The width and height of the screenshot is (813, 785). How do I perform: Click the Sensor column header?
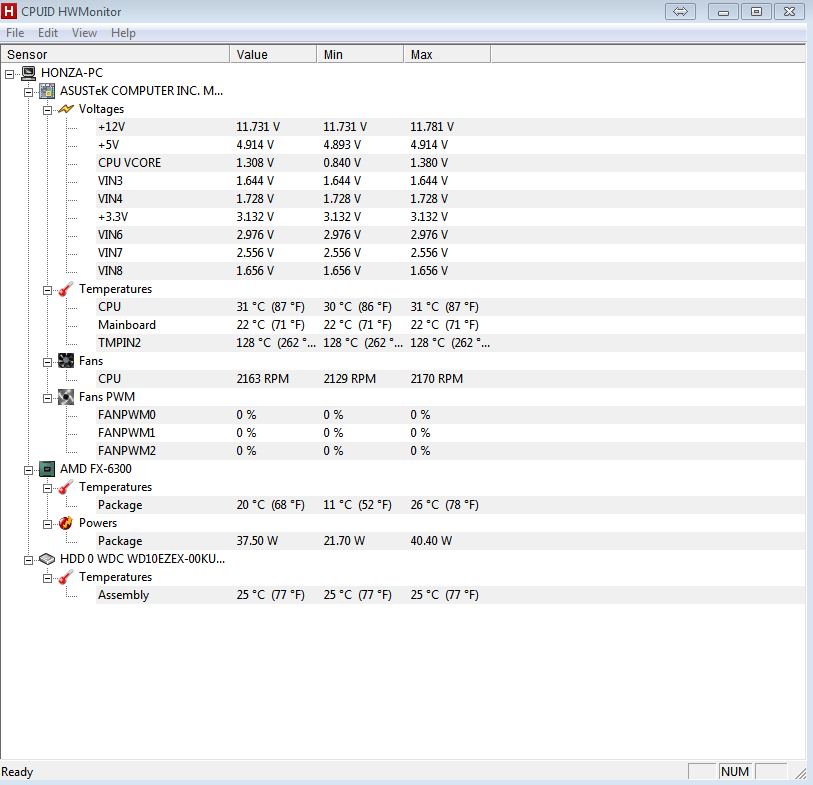click(115, 54)
